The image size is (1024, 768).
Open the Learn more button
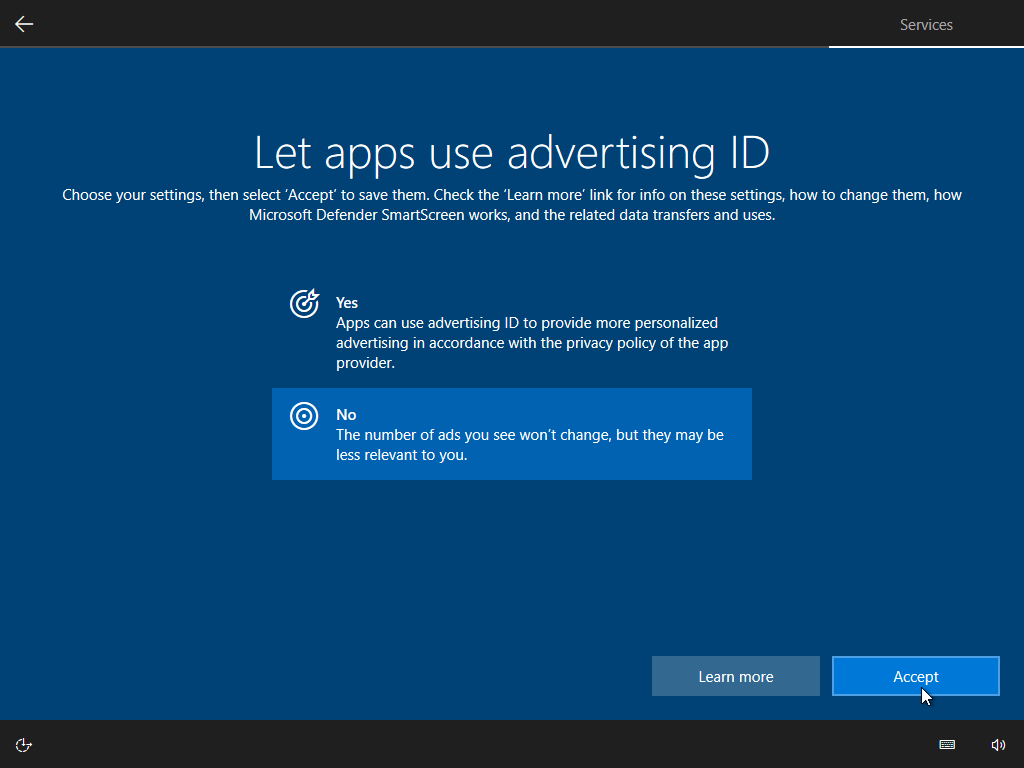click(736, 677)
